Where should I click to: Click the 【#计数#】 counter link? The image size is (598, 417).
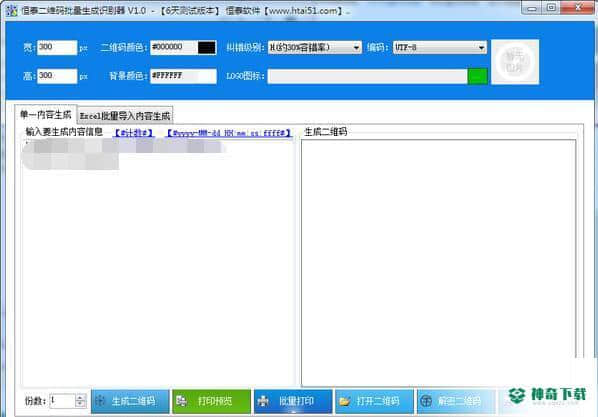[134, 133]
